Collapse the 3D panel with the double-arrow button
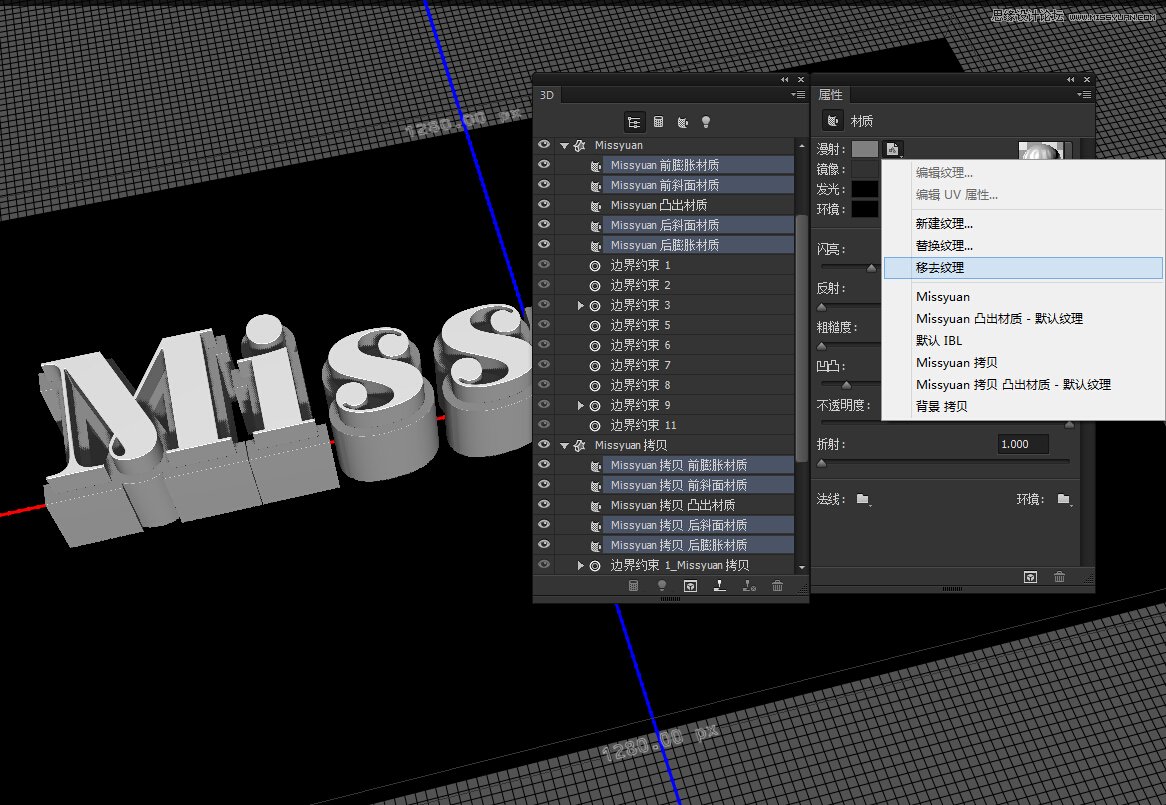The image size is (1166, 805). click(785, 78)
